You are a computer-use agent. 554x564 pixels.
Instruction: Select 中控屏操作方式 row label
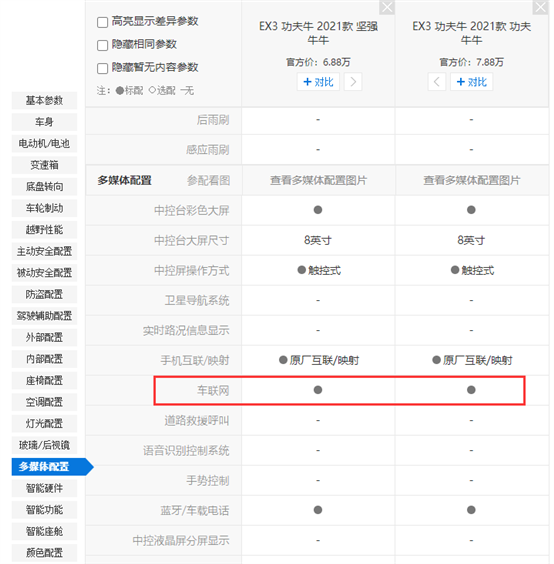pyautogui.click(x=191, y=271)
